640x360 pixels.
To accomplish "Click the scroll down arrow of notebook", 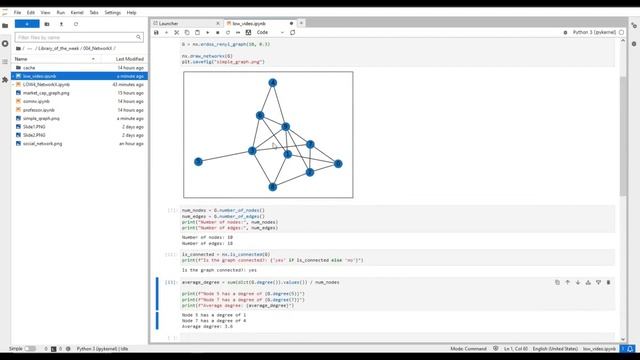I will click(623, 339).
